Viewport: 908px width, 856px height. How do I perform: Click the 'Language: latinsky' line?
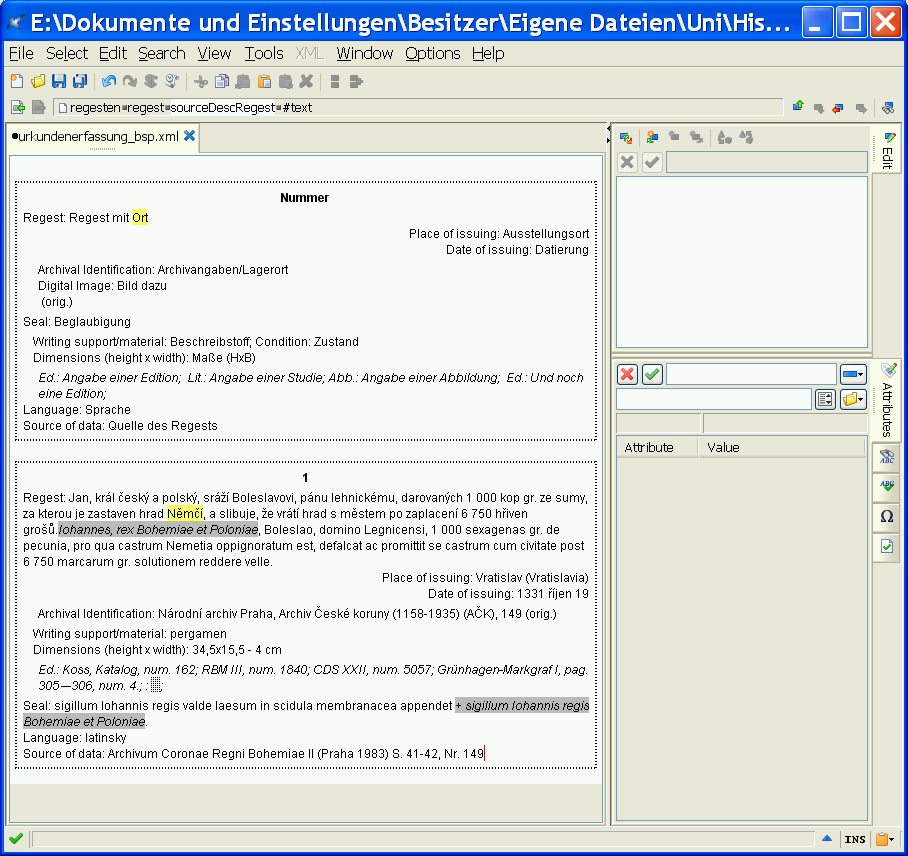pyautogui.click(x=75, y=738)
